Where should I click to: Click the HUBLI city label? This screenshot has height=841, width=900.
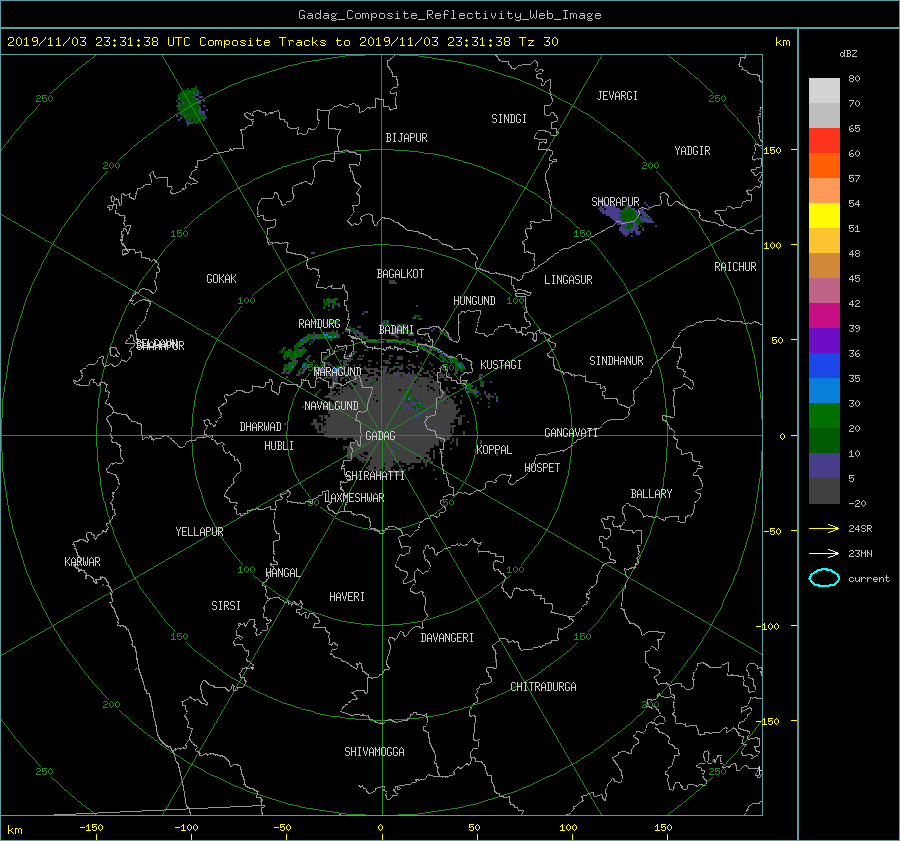coord(279,446)
